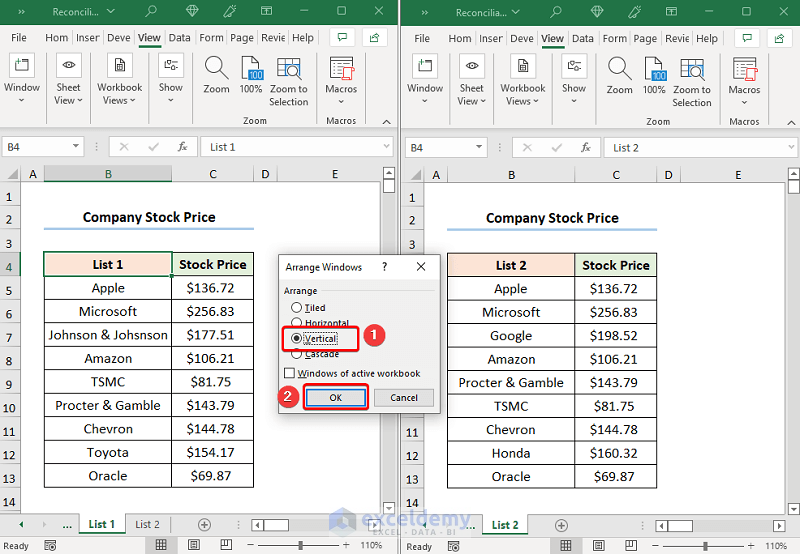This screenshot has height=554, width=800.
Task: Expand the Name Box dropdown in left window
Action: point(76,146)
